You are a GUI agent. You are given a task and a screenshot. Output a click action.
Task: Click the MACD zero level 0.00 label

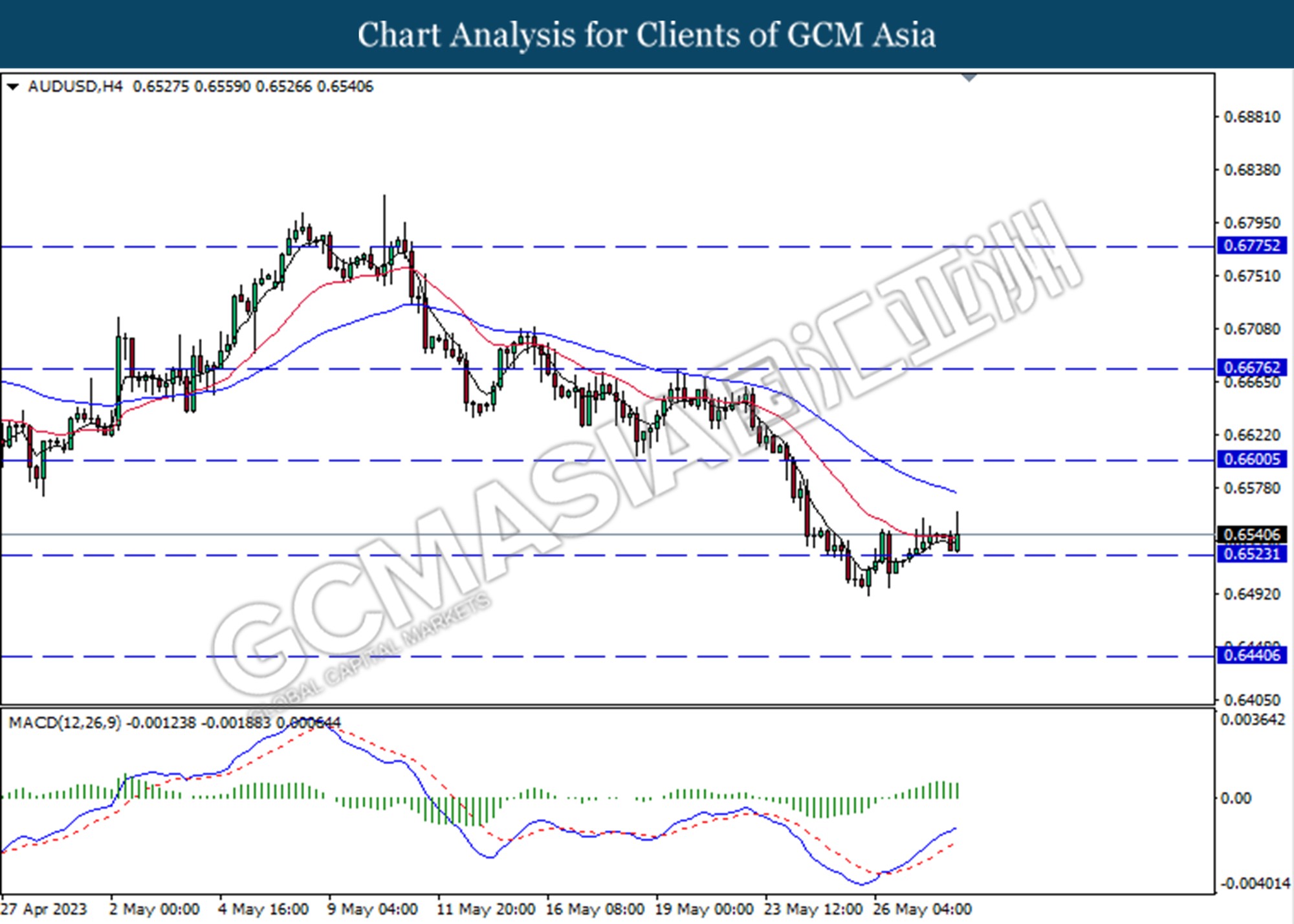coord(1235,798)
